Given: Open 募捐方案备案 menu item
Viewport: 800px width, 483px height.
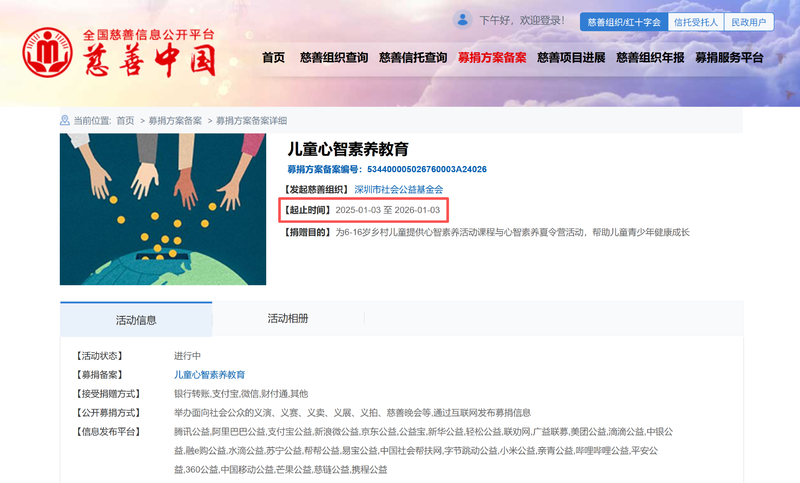Looking at the screenshot, I should [x=492, y=58].
